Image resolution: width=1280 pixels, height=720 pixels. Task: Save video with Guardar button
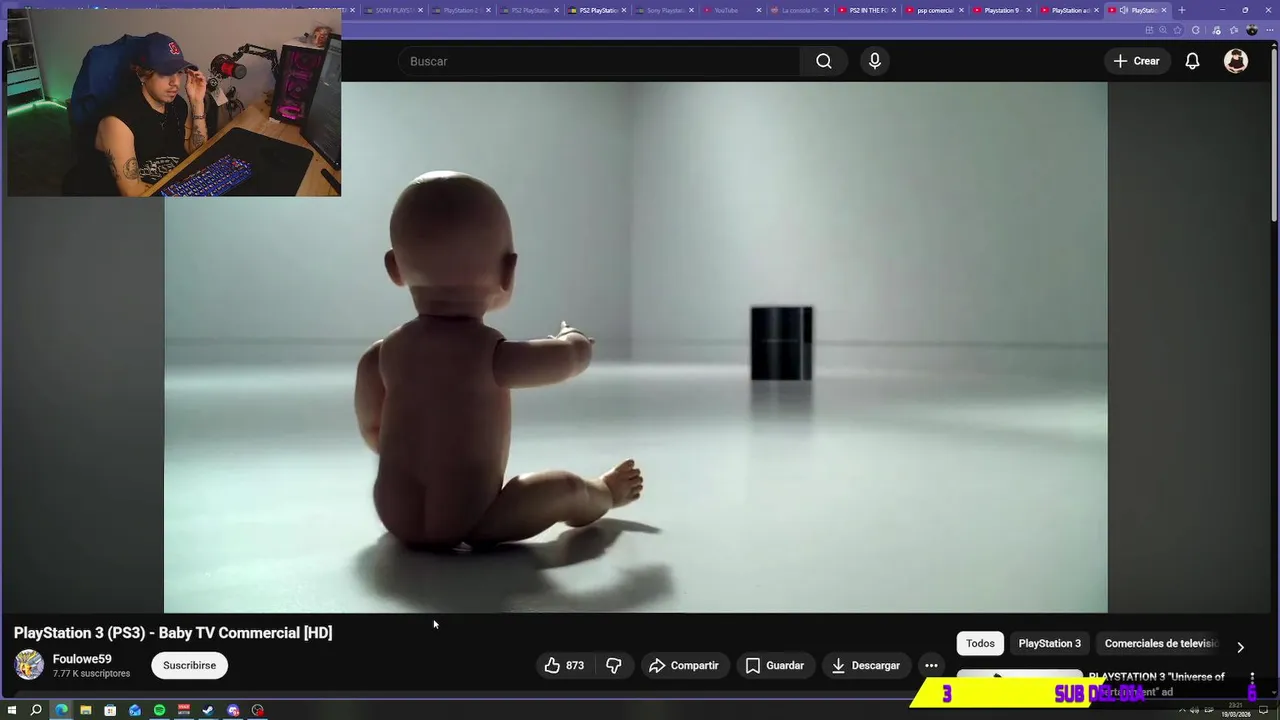pyautogui.click(x=775, y=665)
